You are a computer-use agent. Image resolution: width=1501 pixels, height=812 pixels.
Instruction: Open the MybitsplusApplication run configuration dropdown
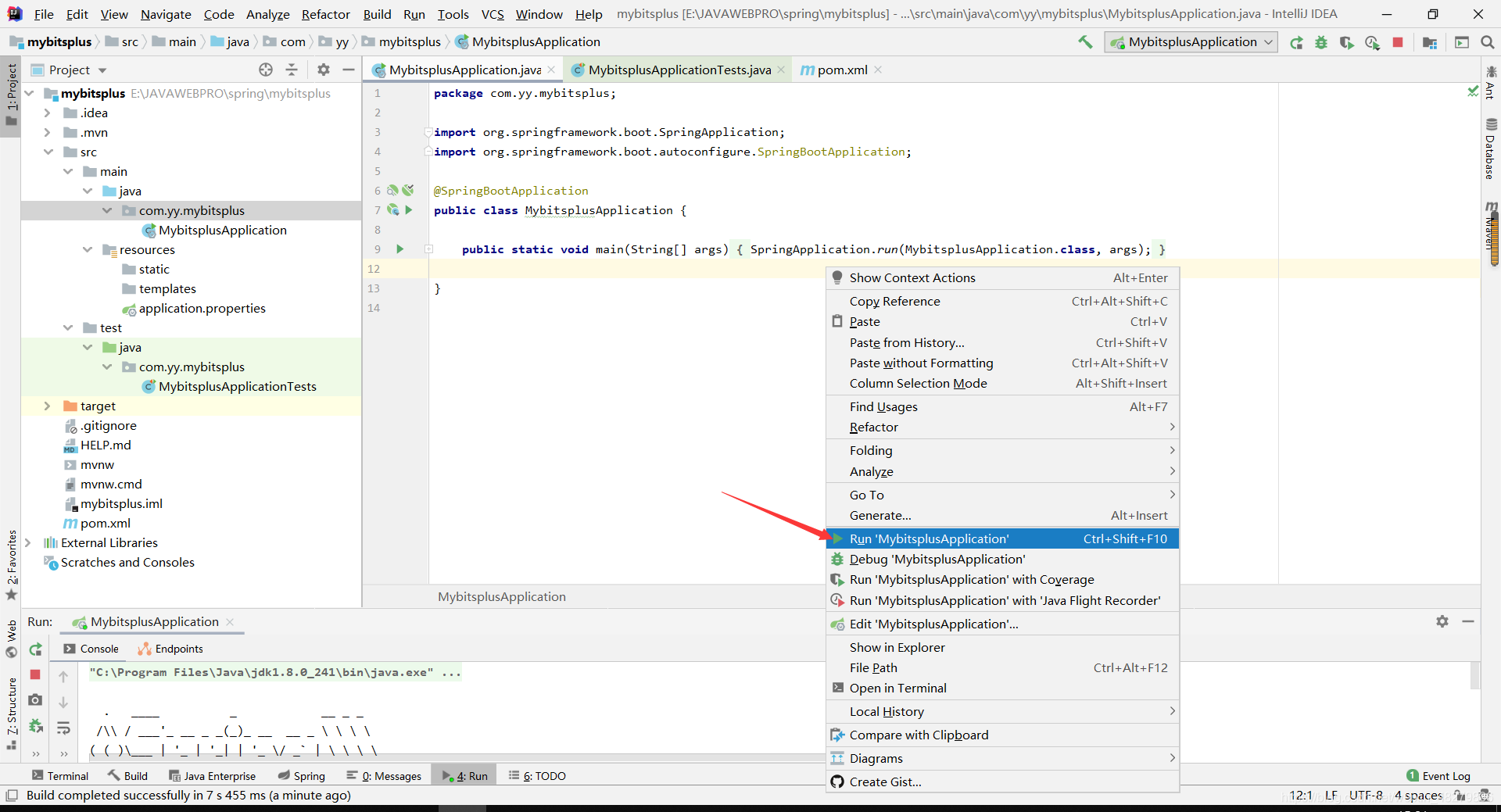[x=1191, y=42]
